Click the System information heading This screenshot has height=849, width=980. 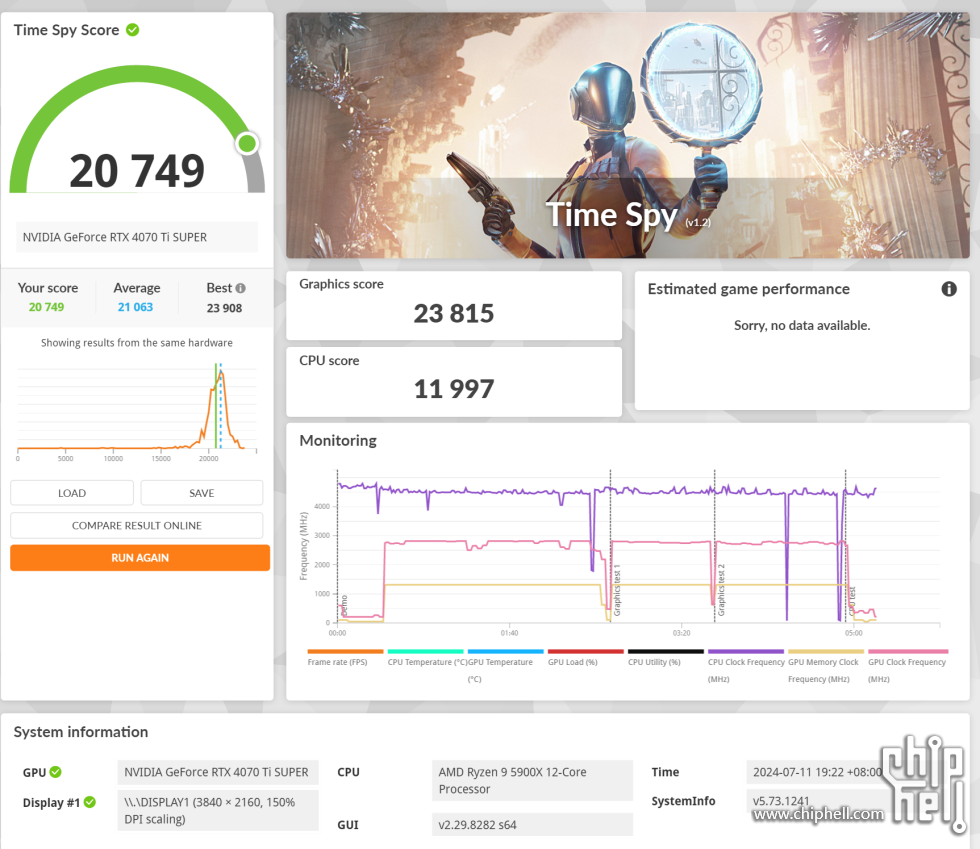(x=81, y=731)
